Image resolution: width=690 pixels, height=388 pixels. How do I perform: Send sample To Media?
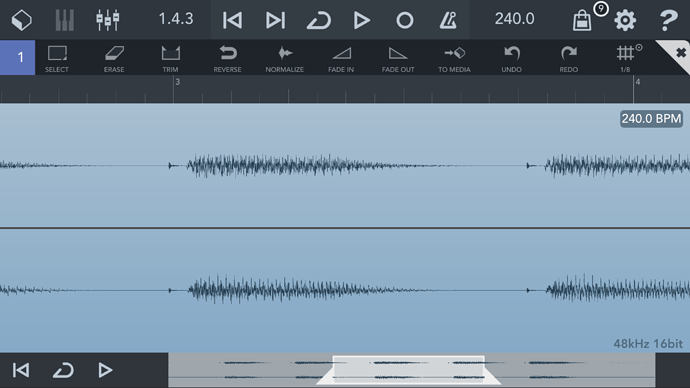point(455,58)
